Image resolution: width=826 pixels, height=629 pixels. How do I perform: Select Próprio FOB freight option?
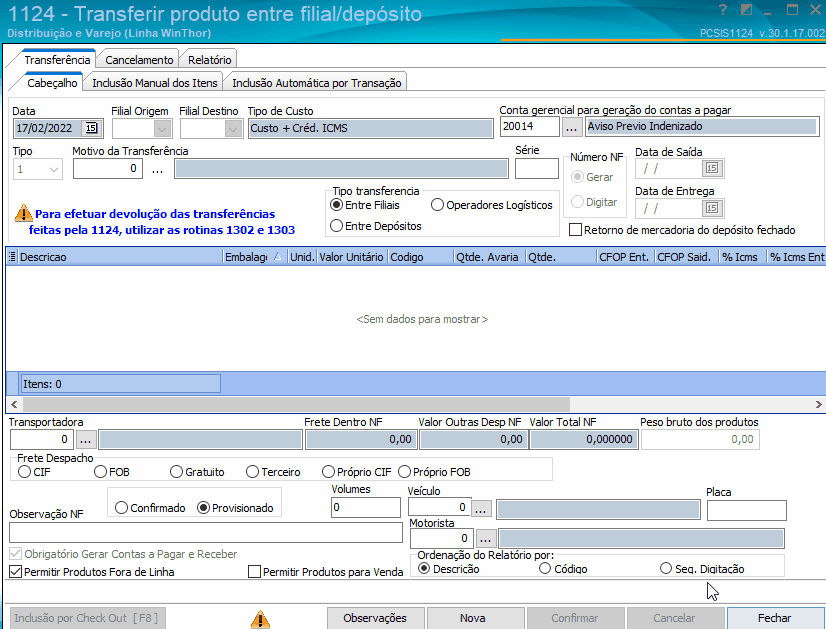pyautogui.click(x=434, y=472)
